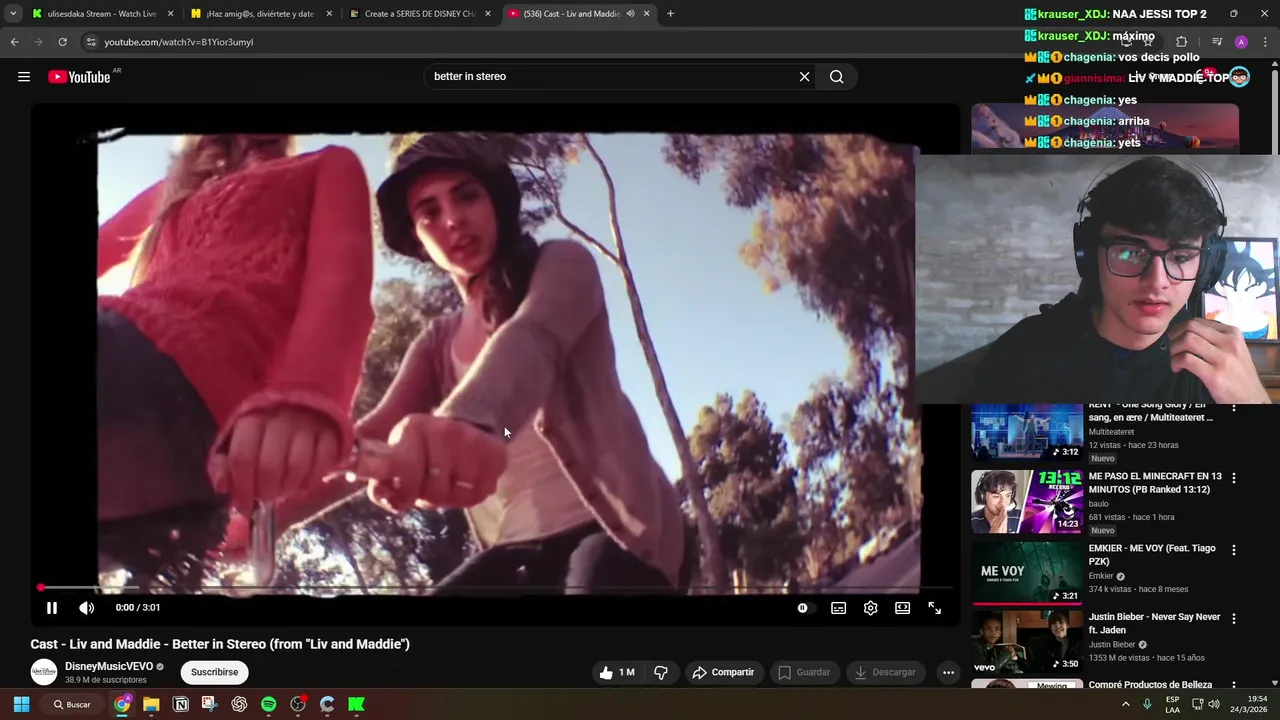Enter full screen mode

(x=934, y=608)
